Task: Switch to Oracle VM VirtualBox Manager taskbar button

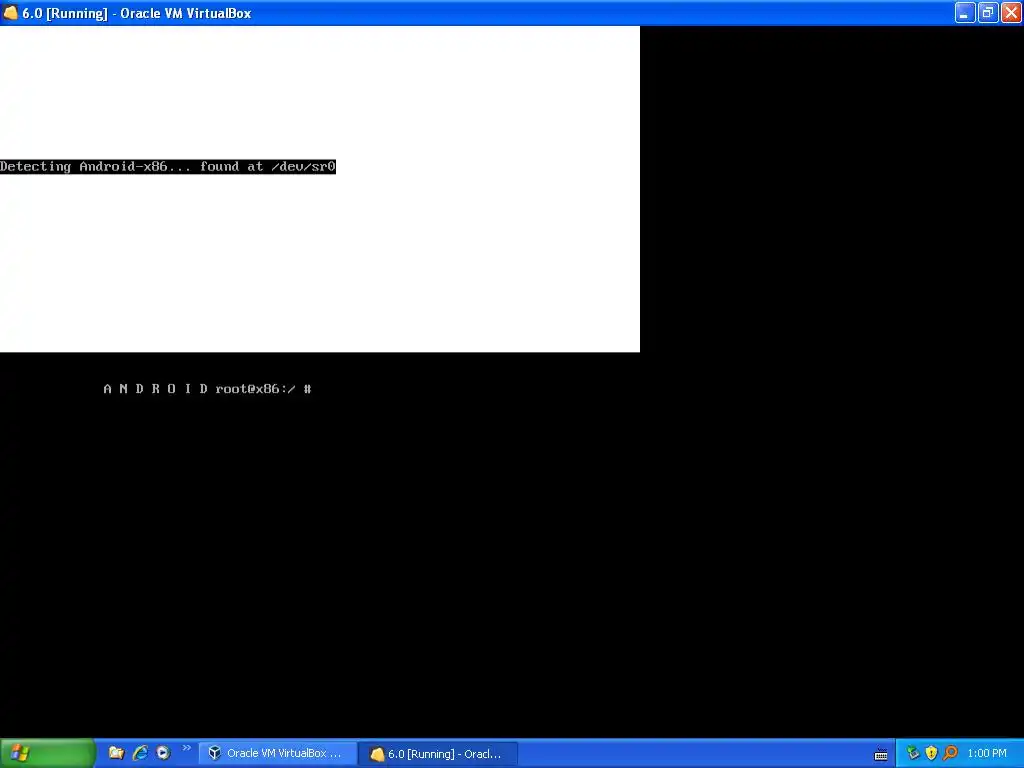Action: click(x=278, y=753)
